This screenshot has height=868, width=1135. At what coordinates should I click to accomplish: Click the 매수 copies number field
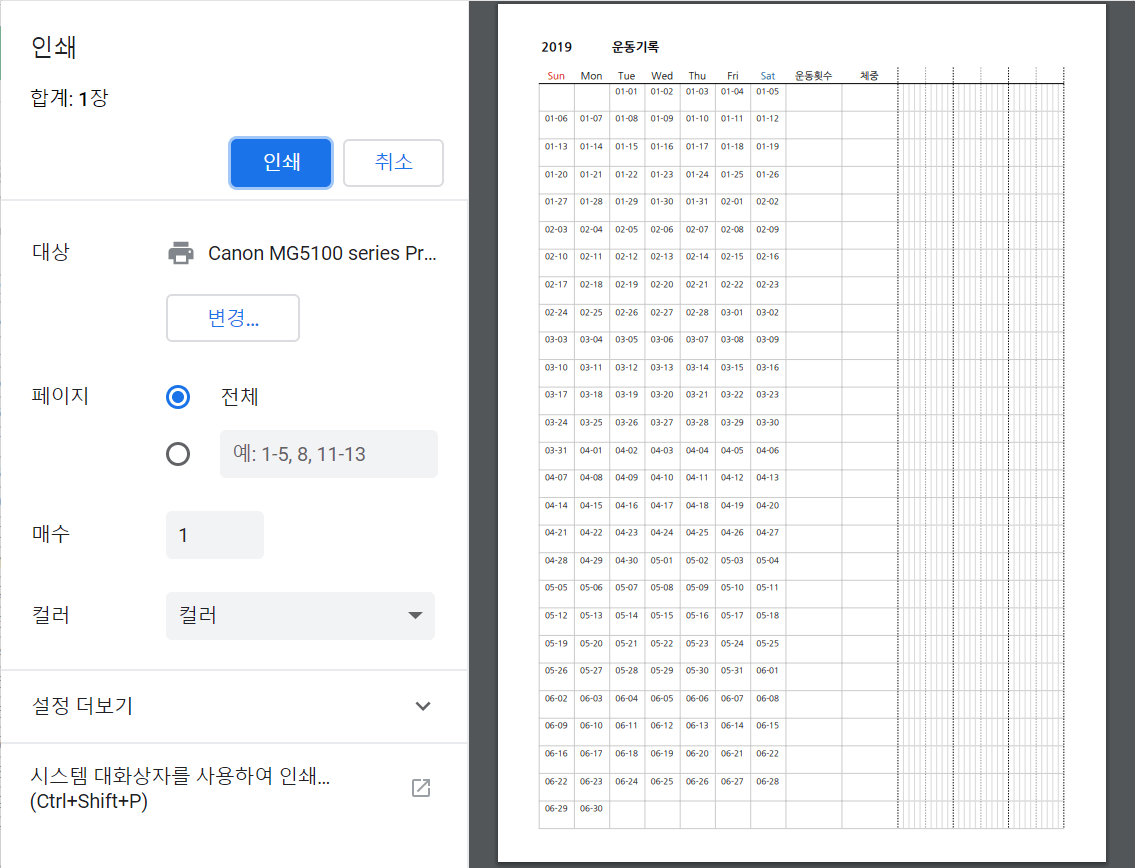[x=215, y=535]
